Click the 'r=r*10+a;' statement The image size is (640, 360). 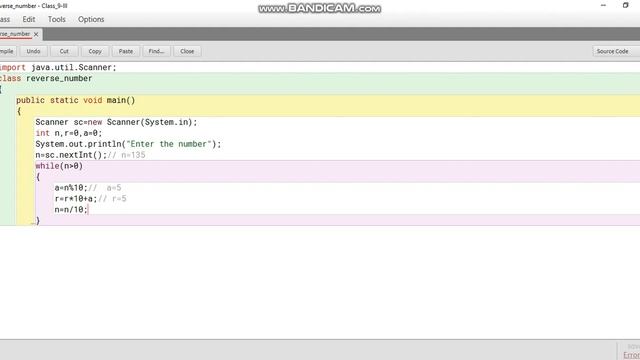click(76, 199)
